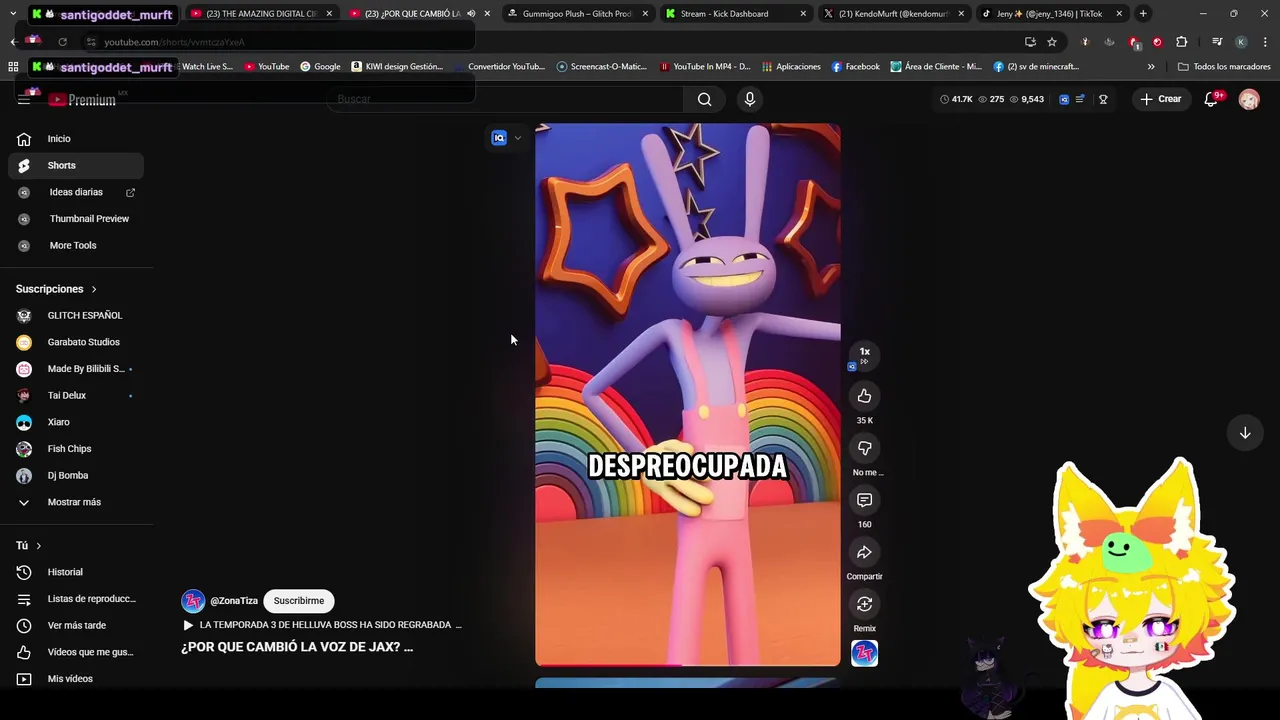Switch to KendoMurft X tab
Screen dimensions: 1280x720
coord(893,14)
